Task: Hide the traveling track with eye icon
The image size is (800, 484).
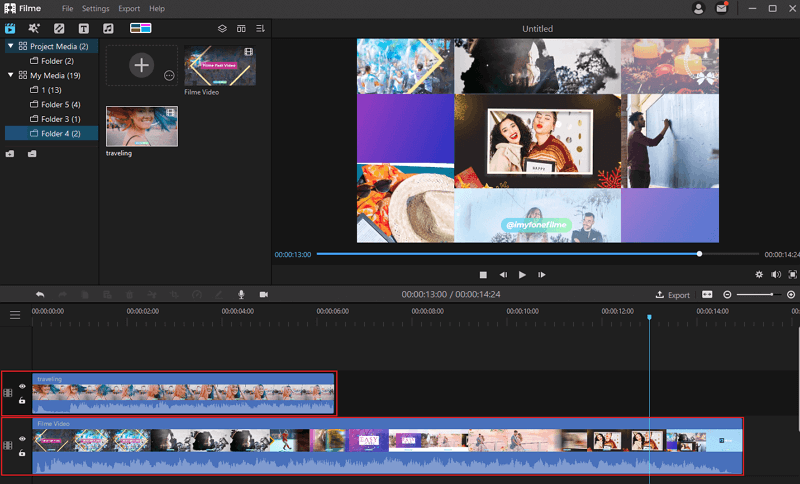Action: pos(22,386)
